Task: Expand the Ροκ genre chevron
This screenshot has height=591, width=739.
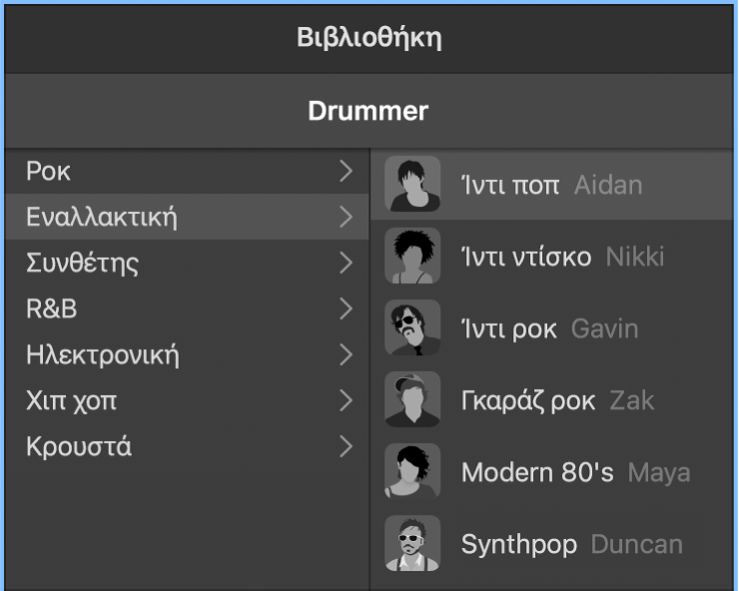Action: point(346,171)
